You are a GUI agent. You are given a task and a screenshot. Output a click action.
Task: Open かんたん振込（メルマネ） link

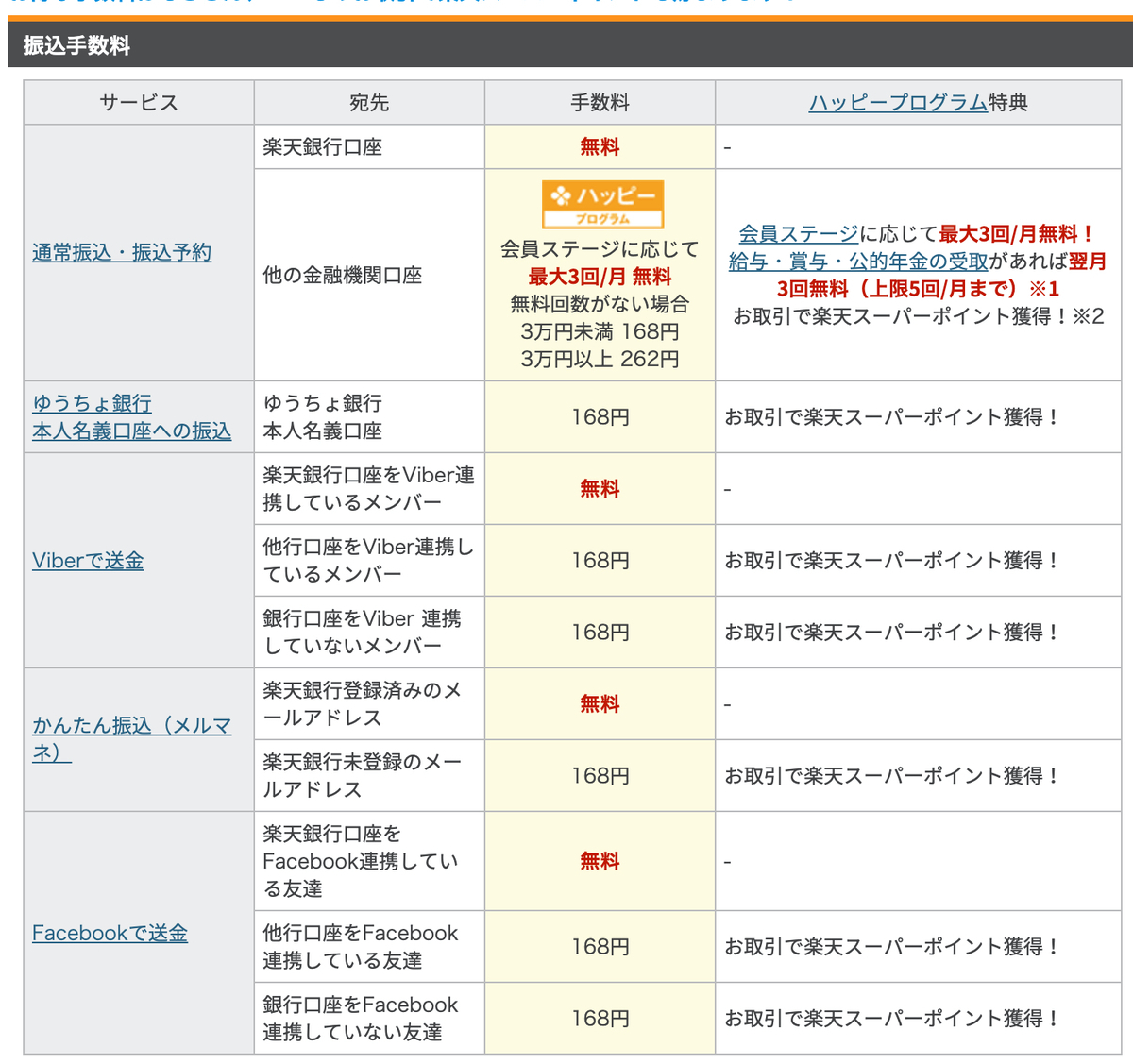point(132,739)
